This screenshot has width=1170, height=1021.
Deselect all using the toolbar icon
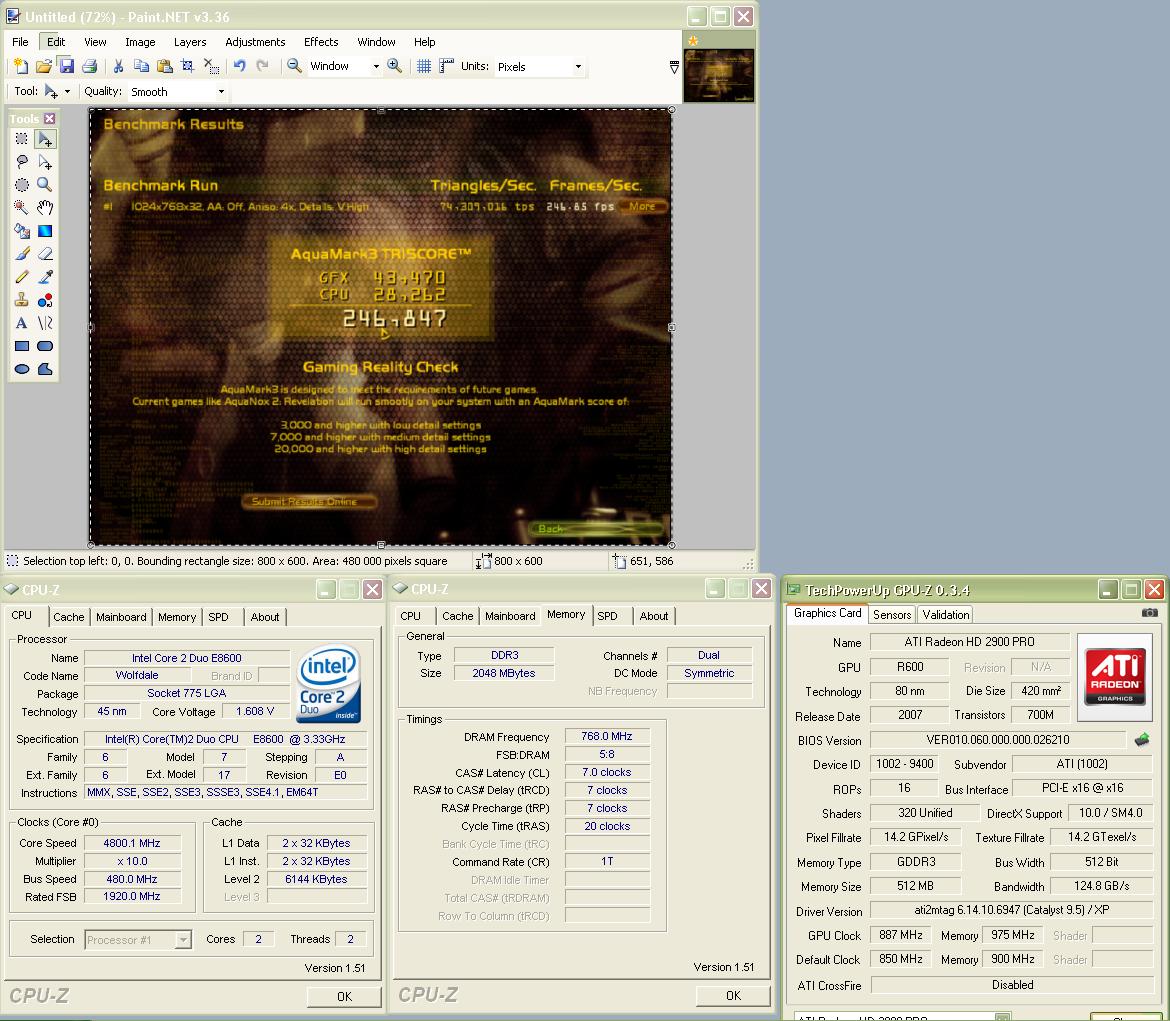[x=211, y=66]
